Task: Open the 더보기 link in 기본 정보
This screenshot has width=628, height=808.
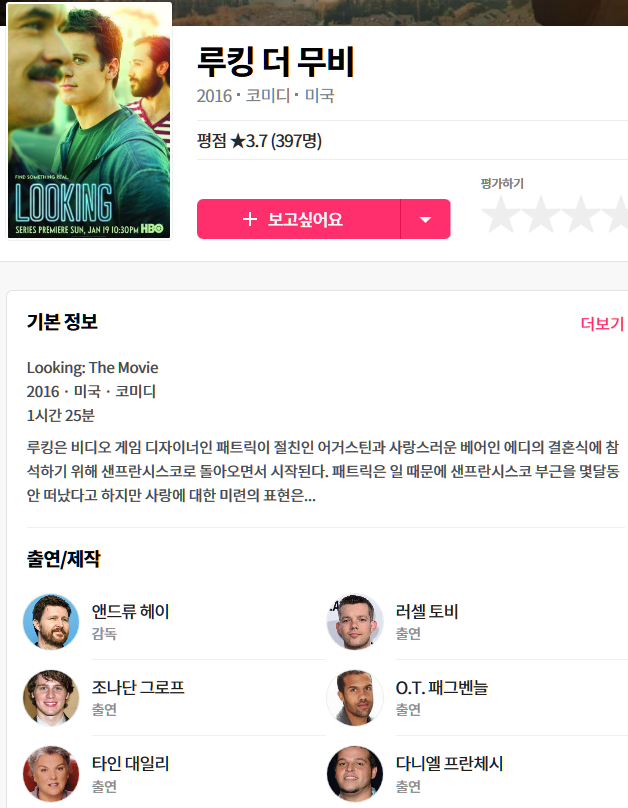Action: tap(602, 324)
